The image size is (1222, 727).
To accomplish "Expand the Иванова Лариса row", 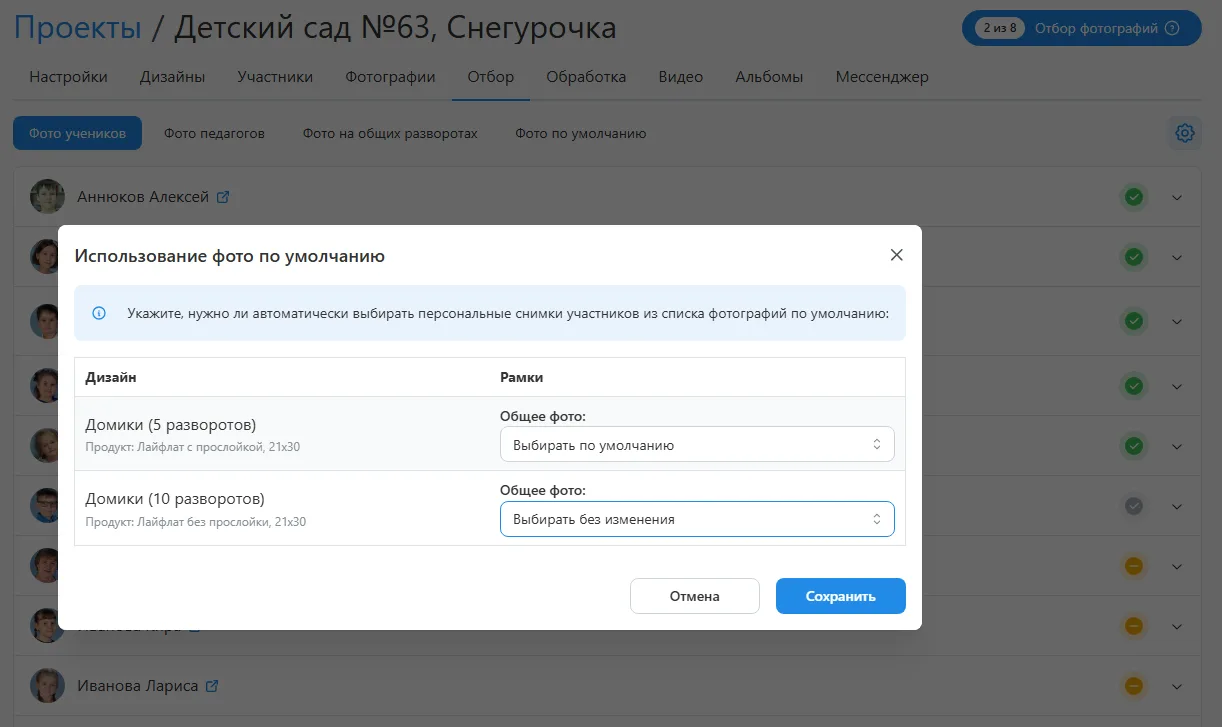I will (x=1177, y=687).
